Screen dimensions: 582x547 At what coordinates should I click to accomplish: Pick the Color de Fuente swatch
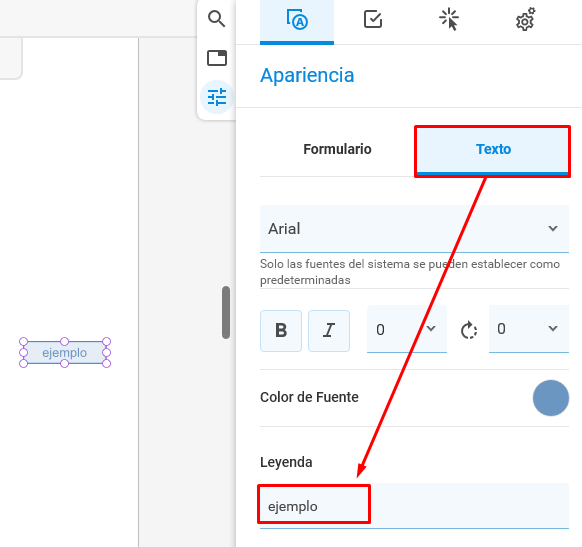[551, 398]
